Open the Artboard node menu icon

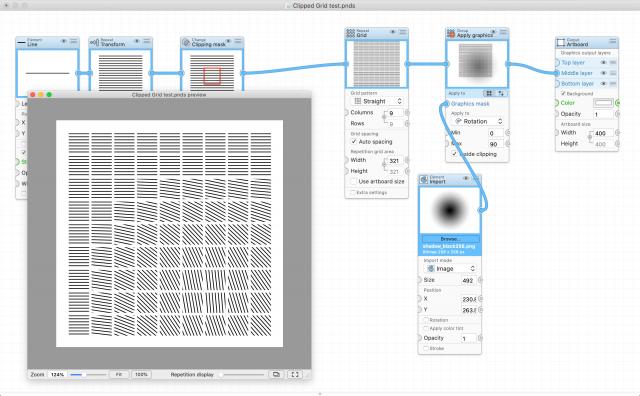pos(613,41)
